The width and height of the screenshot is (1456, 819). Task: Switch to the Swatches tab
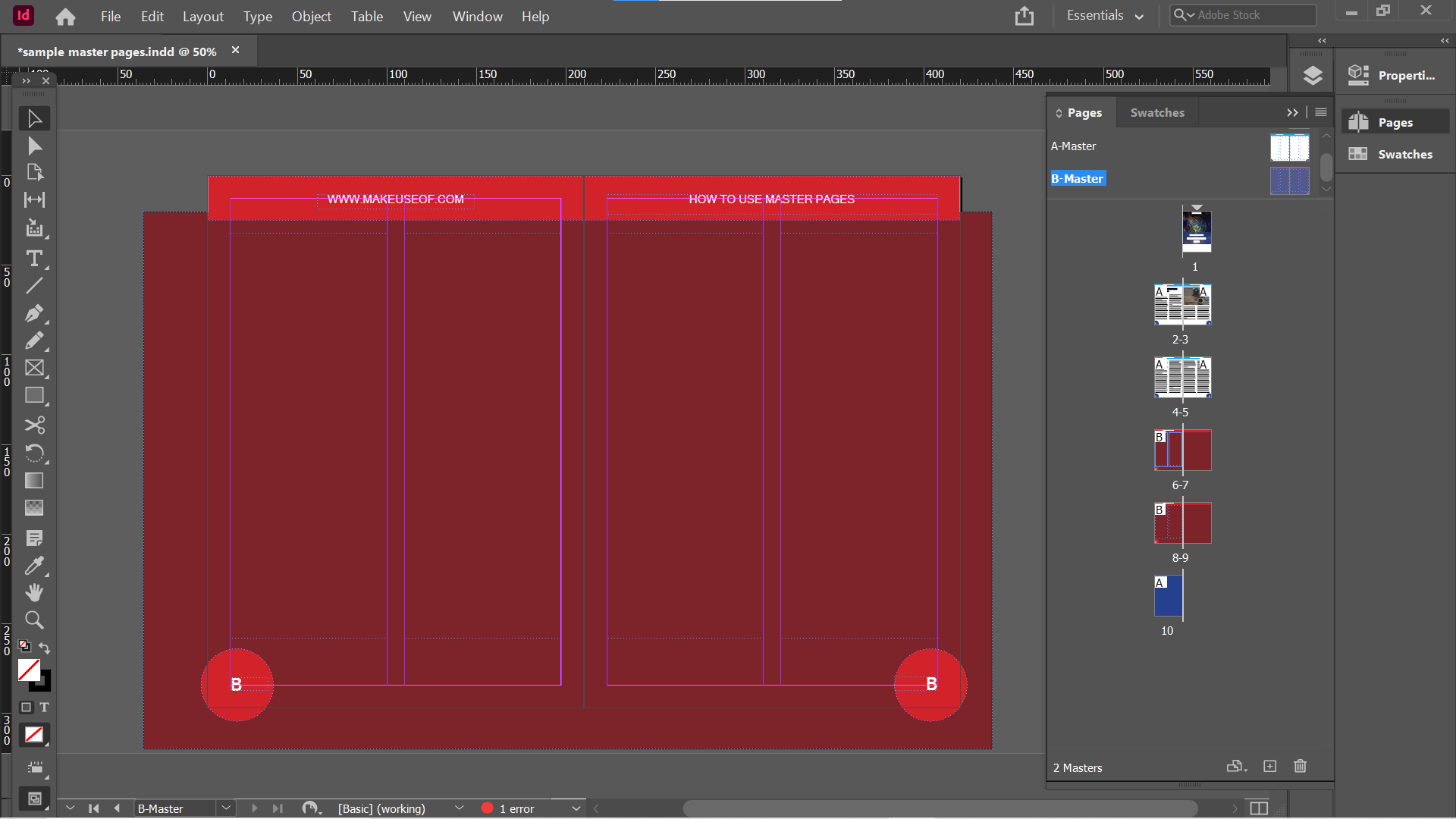point(1156,112)
